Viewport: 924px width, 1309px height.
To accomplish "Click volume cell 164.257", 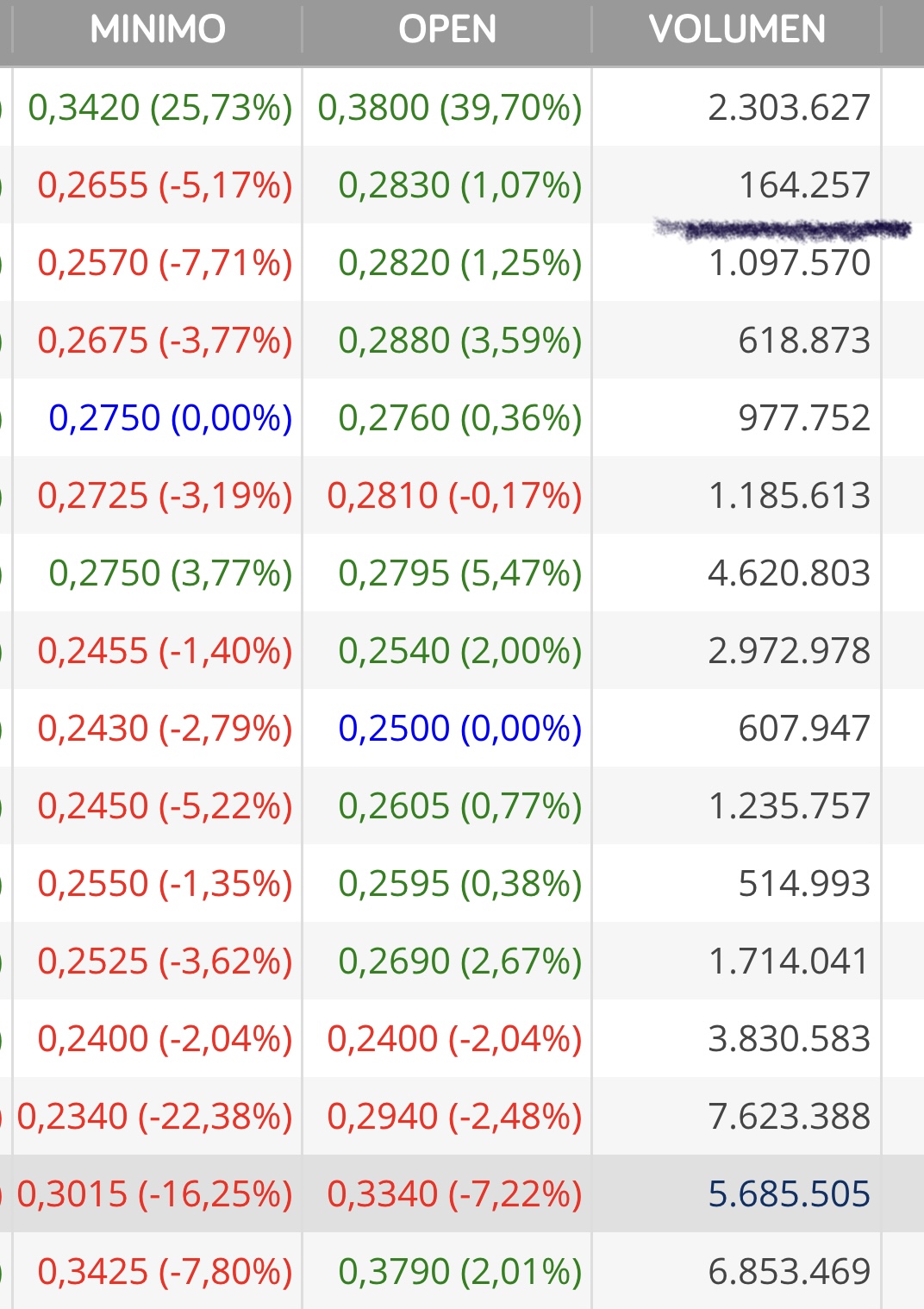I will click(x=804, y=185).
